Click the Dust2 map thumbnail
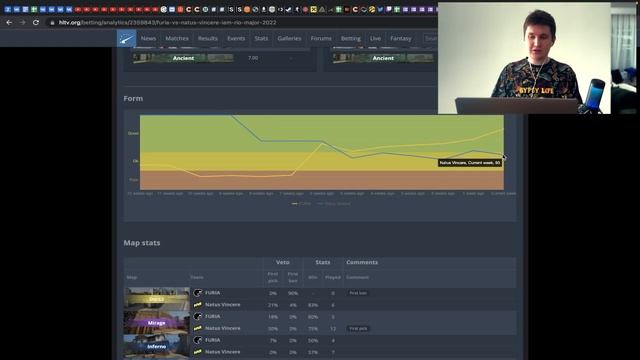 click(157, 299)
